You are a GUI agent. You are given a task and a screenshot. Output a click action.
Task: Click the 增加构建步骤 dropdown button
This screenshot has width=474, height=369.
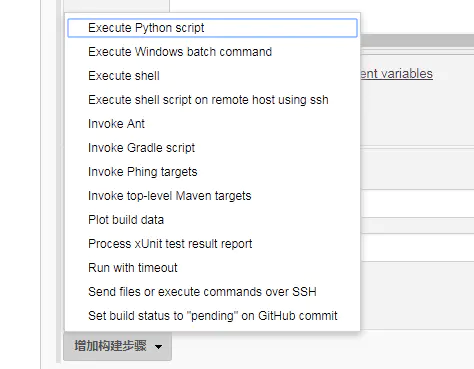117,346
